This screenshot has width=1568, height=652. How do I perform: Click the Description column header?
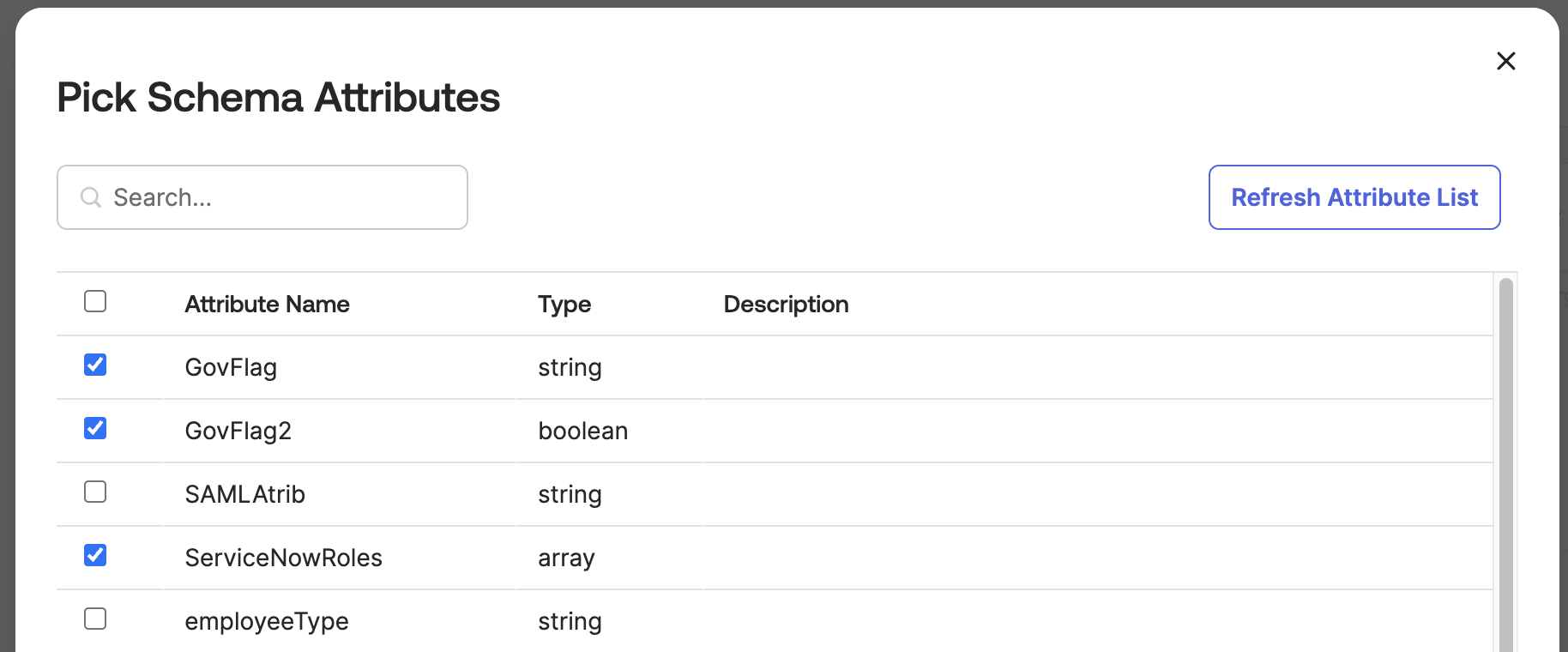click(x=786, y=304)
